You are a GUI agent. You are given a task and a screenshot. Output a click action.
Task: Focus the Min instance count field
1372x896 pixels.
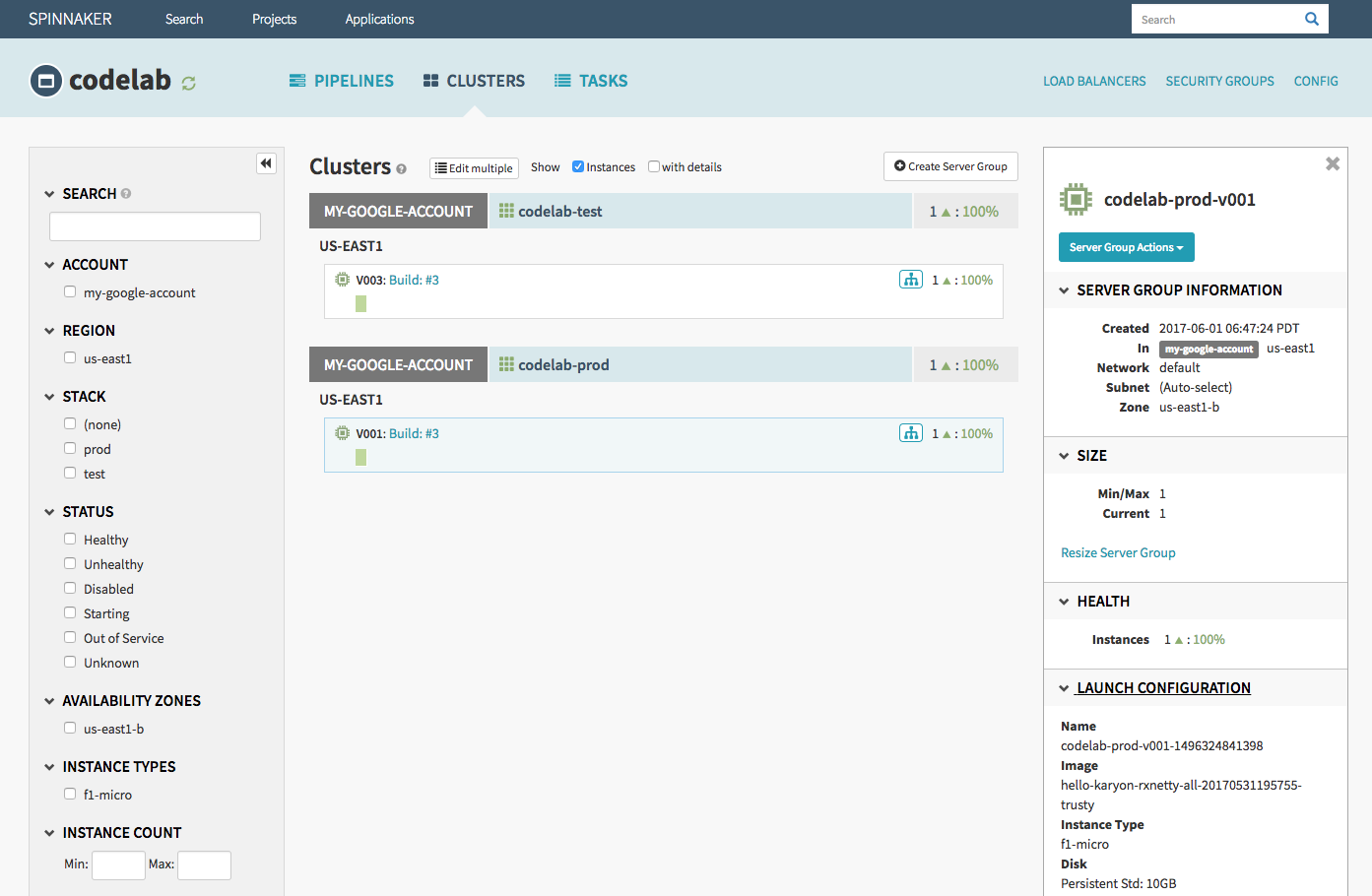pos(118,865)
